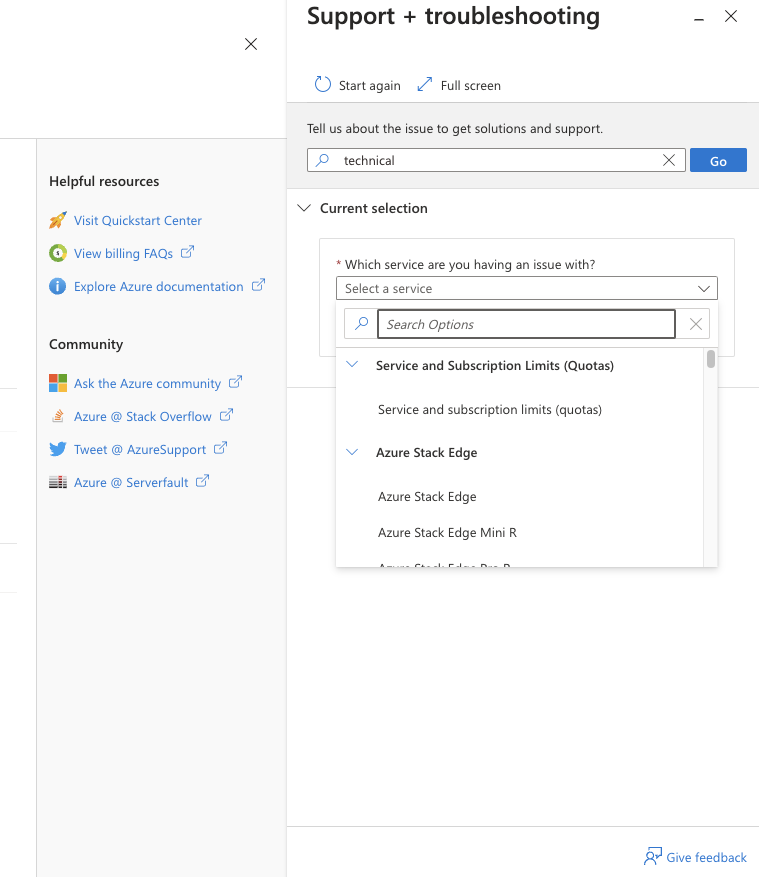Open the Select a service dropdown
759x877 pixels.
(x=526, y=289)
